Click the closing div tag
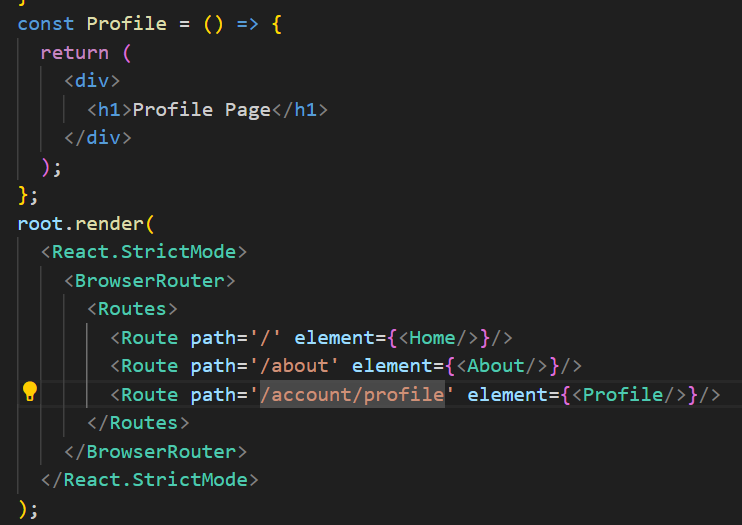The width and height of the screenshot is (742, 525). point(97,137)
